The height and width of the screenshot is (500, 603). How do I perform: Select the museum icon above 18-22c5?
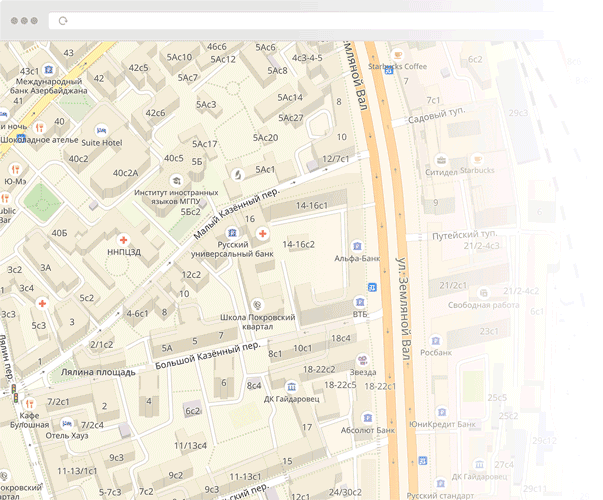point(292,386)
